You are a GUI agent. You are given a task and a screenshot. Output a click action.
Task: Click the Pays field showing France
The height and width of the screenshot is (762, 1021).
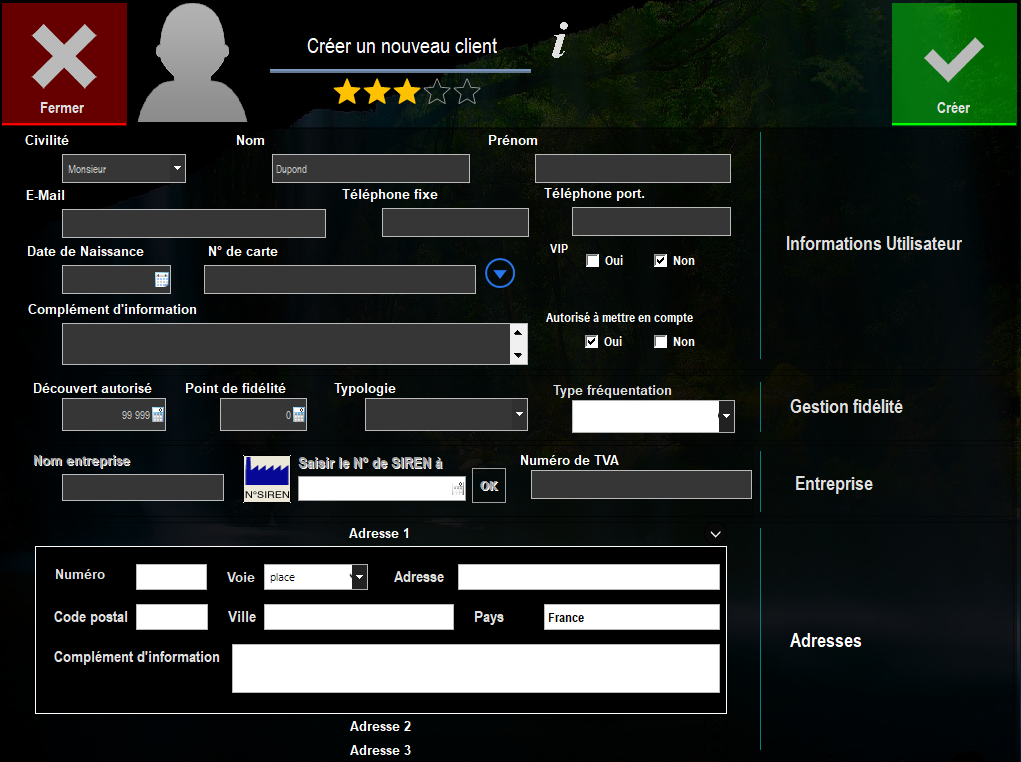click(x=632, y=617)
